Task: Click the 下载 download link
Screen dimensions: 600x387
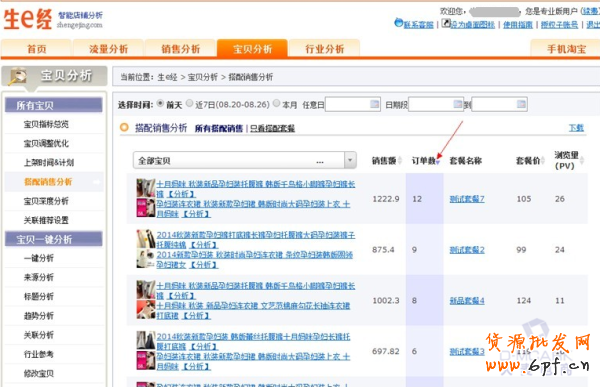Action: tap(576, 128)
